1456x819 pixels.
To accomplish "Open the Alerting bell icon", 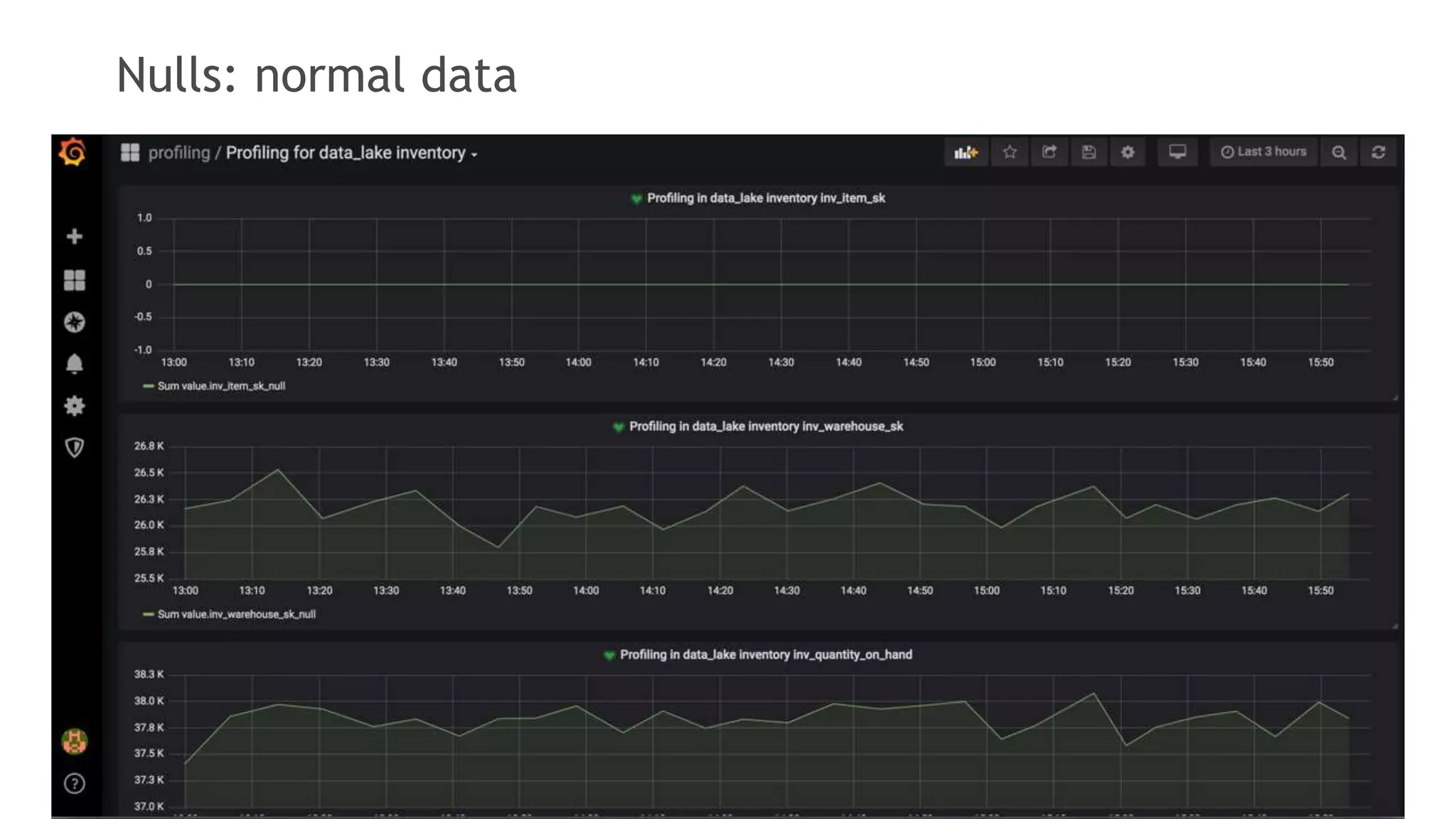I will (x=74, y=364).
